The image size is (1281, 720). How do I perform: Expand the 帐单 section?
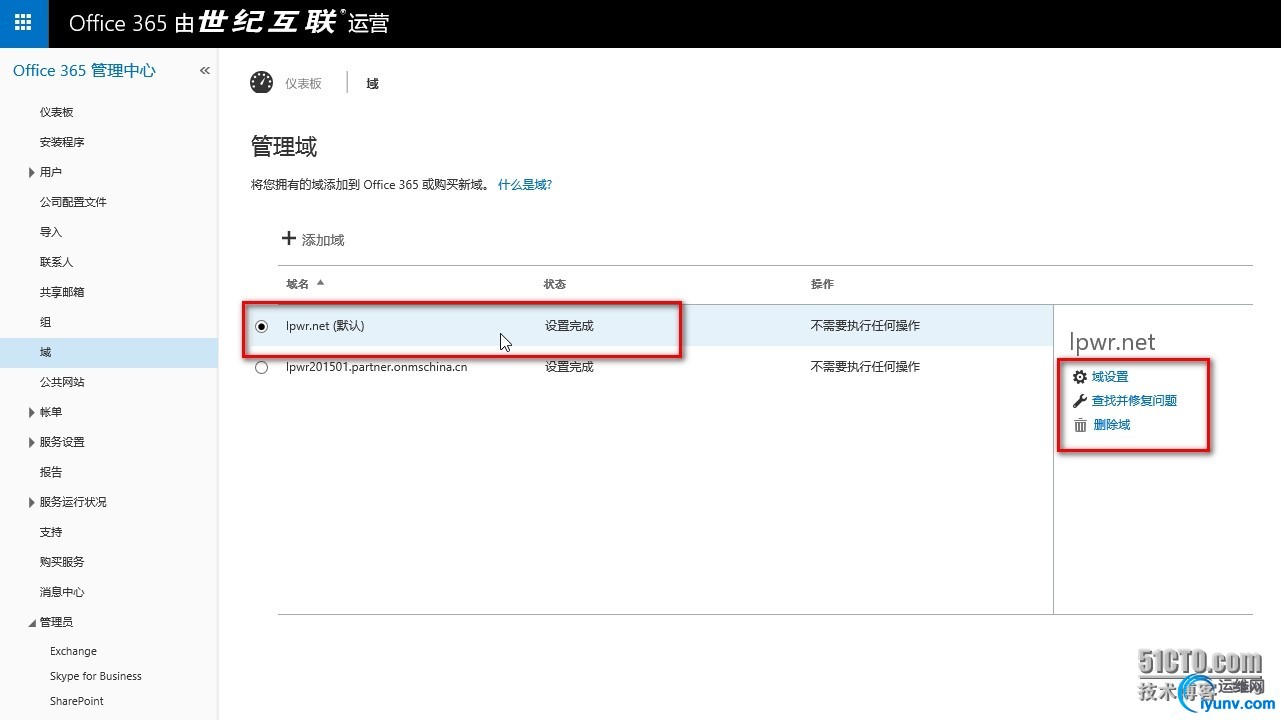32,412
